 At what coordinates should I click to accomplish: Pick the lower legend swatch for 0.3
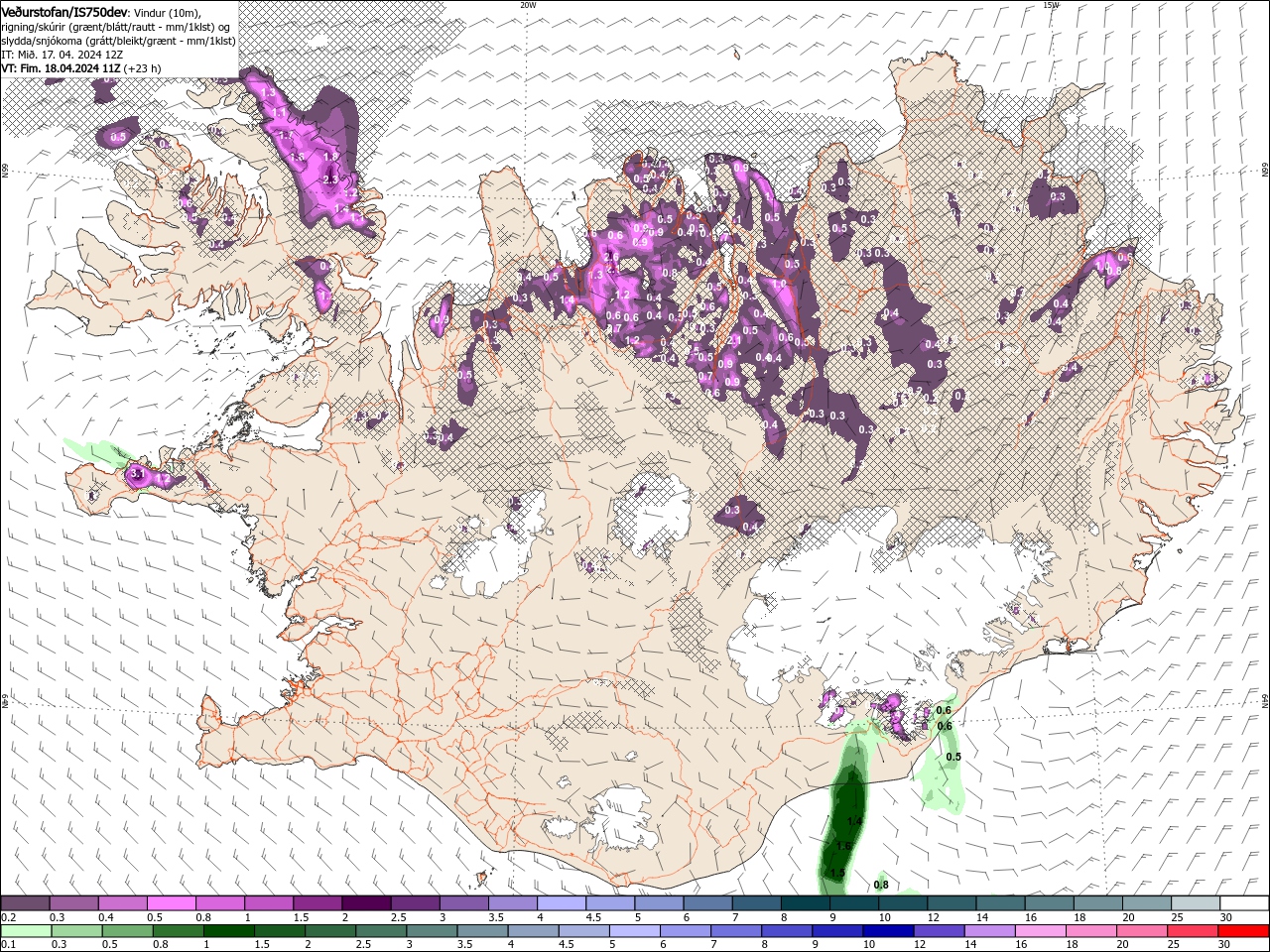pyautogui.click(x=76, y=931)
